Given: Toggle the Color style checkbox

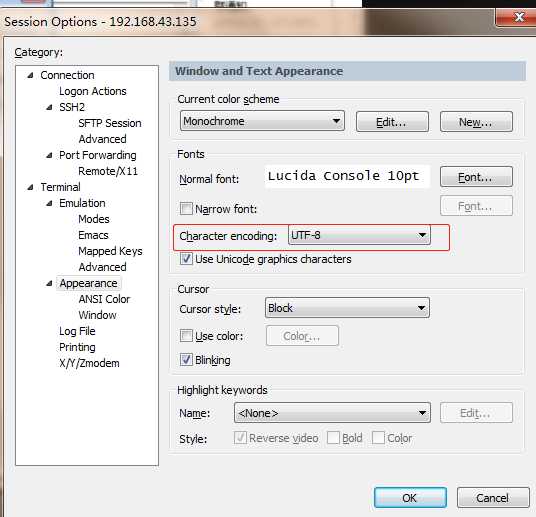Looking at the screenshot, I should pos(378,438).
